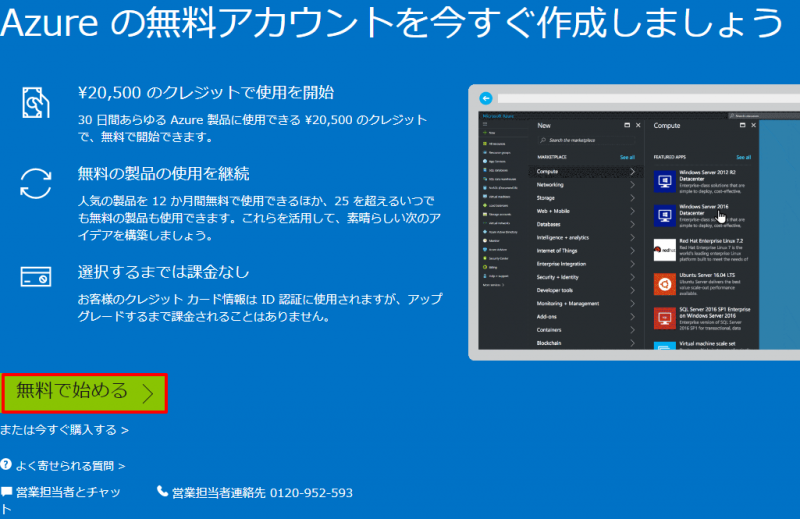Click the phone handset icon beside 営業担当者連絡先
Screen dimensions: 800x519
pos(162,491)
